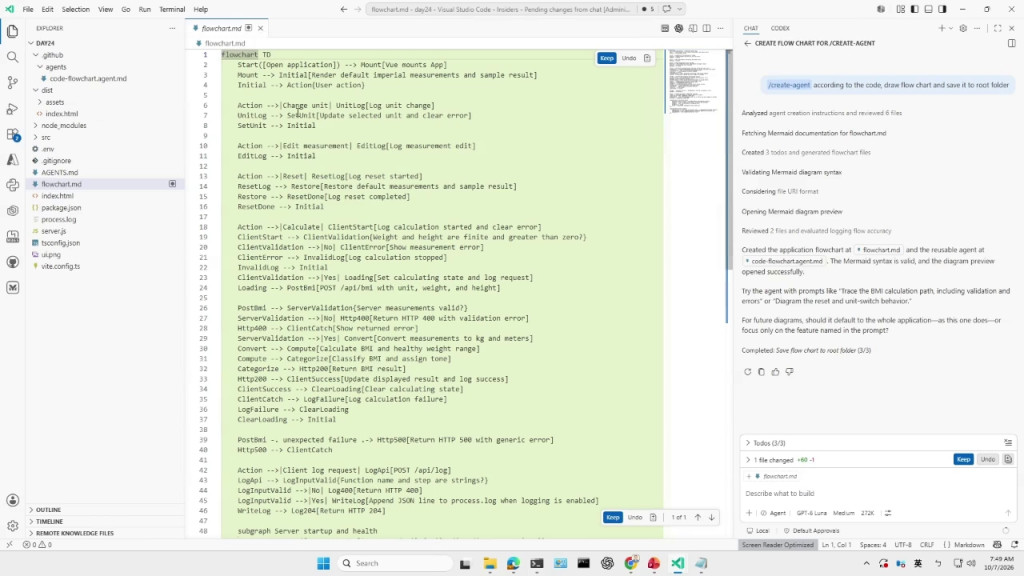The image size is (1024, 576).
Task: Open the Terminal menu
Action: click(172, 9)
